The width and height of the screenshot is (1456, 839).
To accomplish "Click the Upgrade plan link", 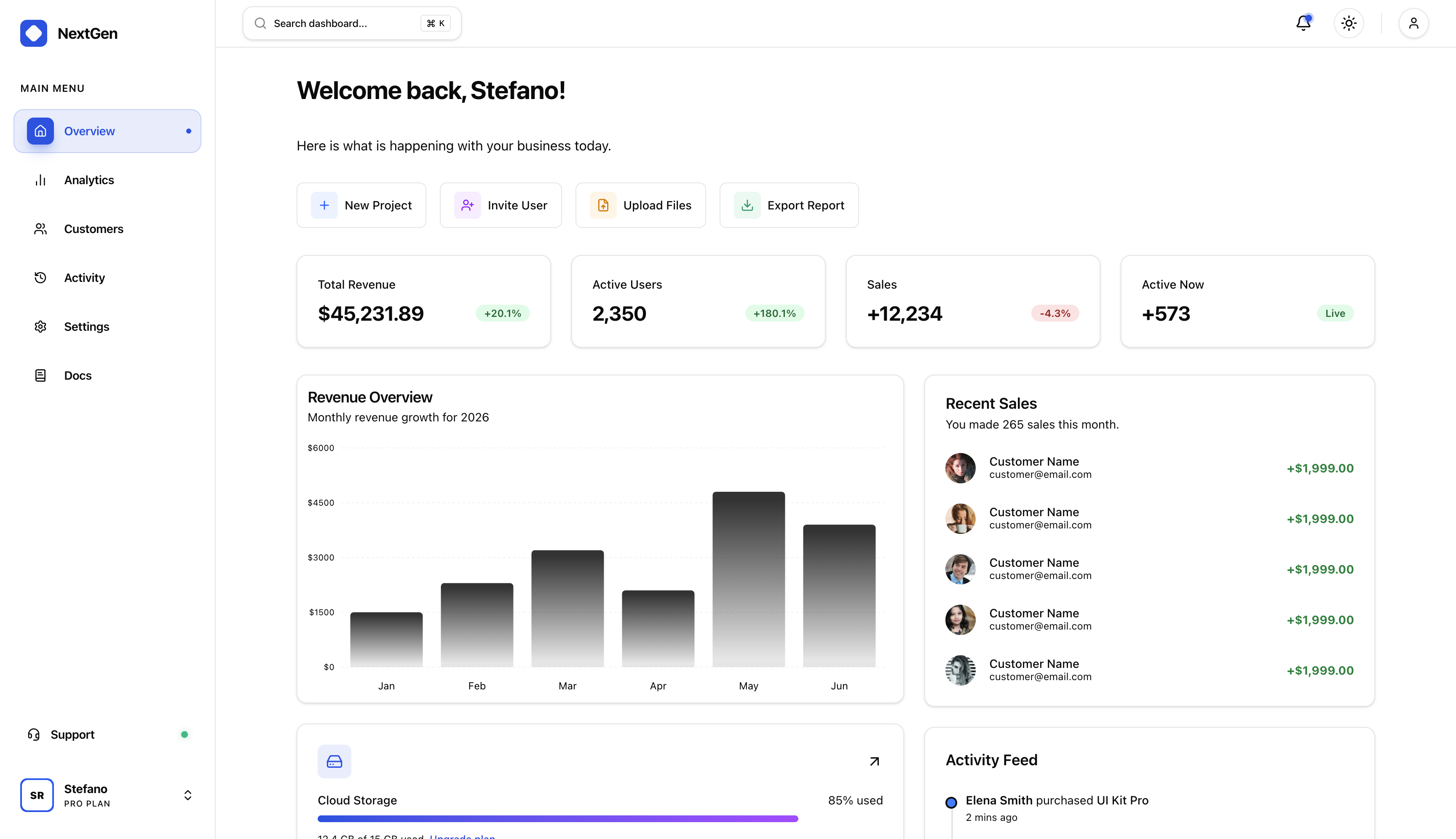I will tap(462, 837).
